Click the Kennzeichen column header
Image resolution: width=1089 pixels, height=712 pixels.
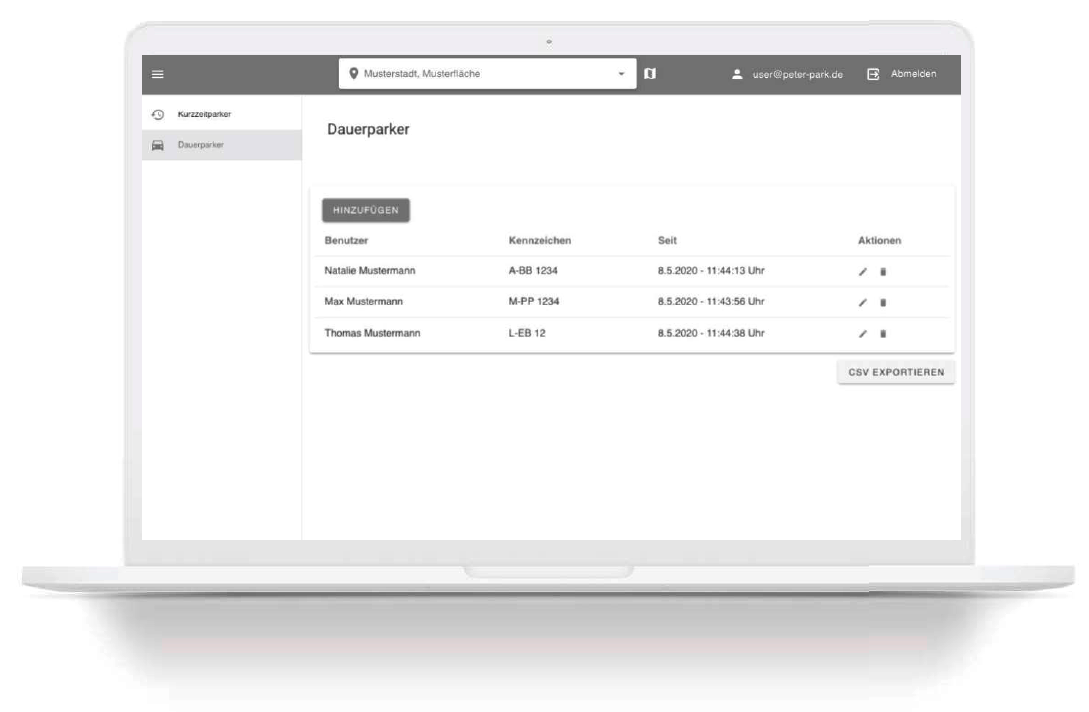click(540, 241)
